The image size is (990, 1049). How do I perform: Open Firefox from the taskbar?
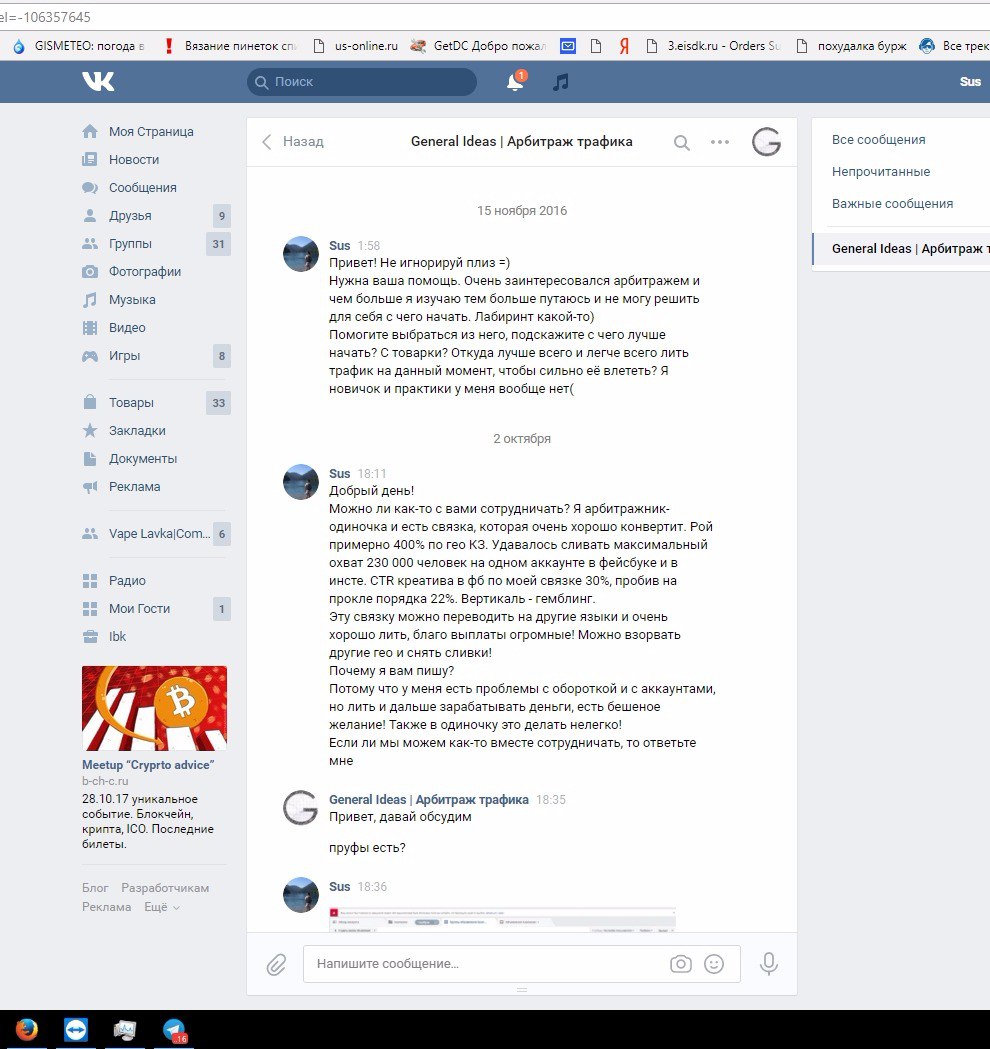27,1029
